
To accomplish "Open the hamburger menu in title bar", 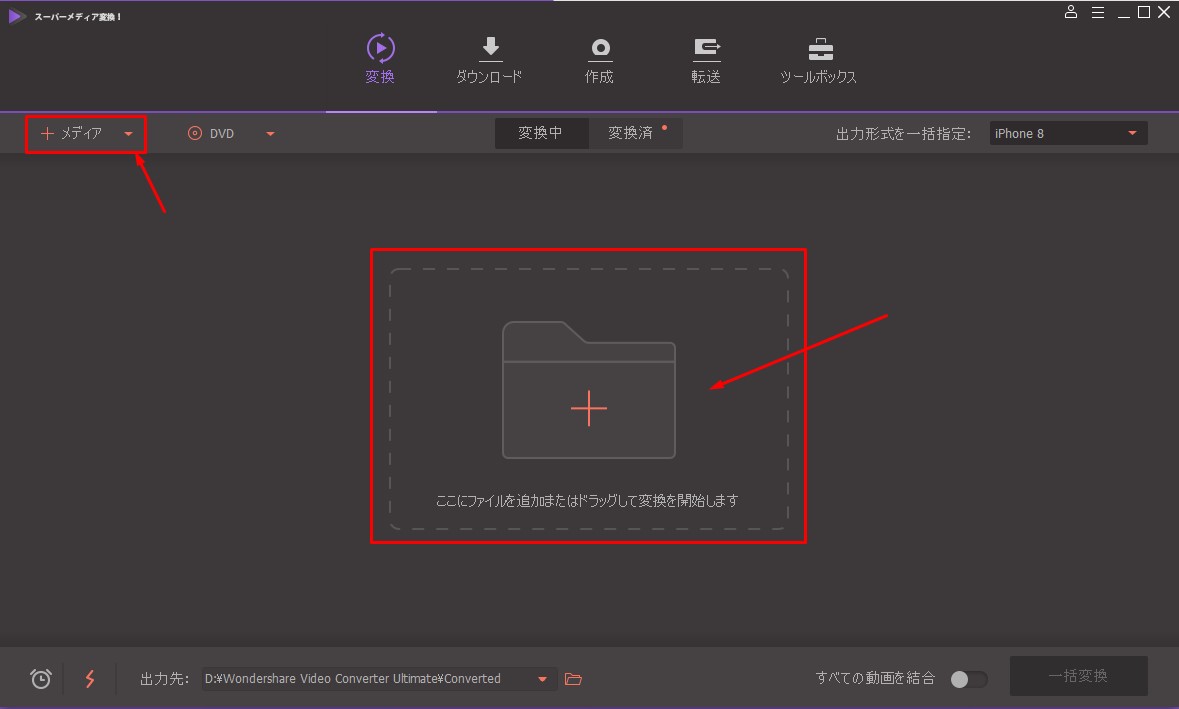I will click(x=1097, y=12).
